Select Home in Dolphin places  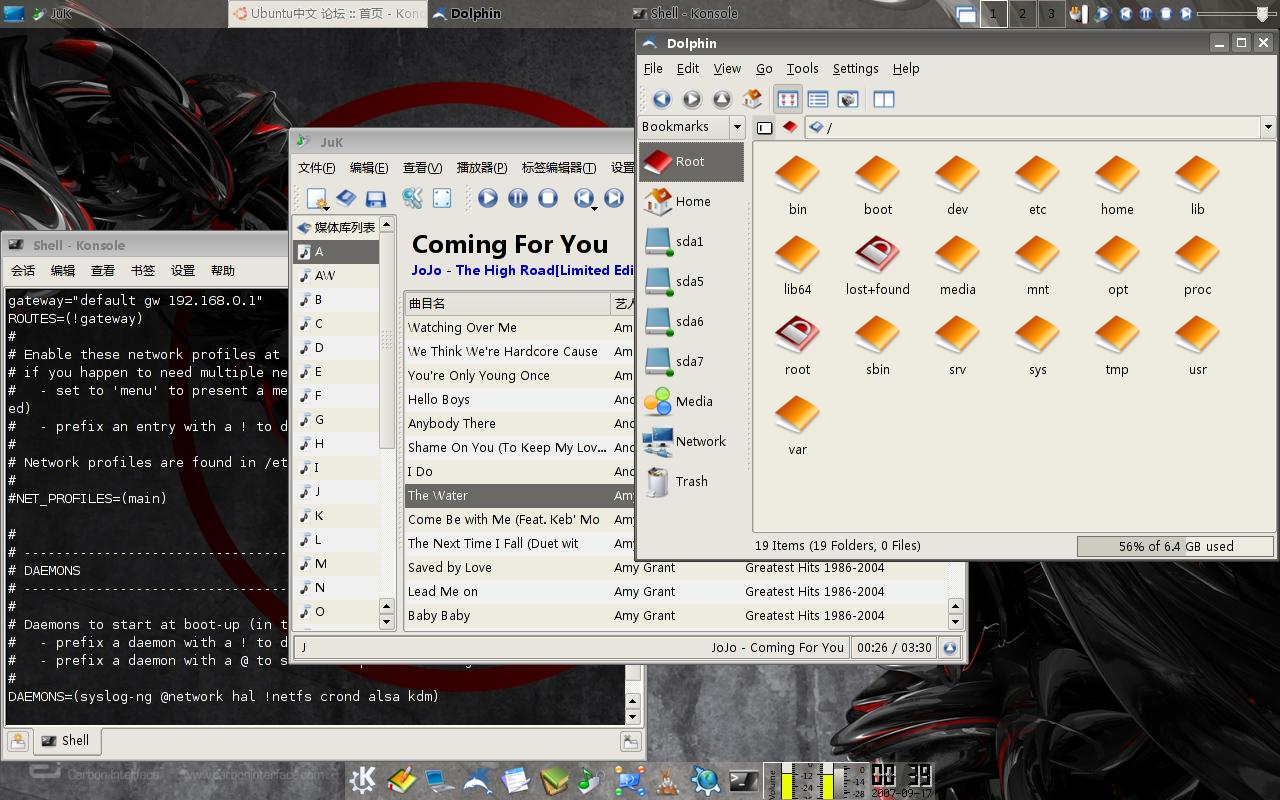click(x=691, y=201)
